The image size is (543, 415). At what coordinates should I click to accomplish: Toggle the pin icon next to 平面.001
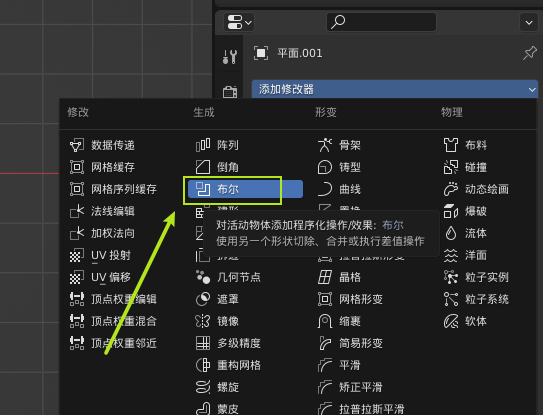coord(529,53)
